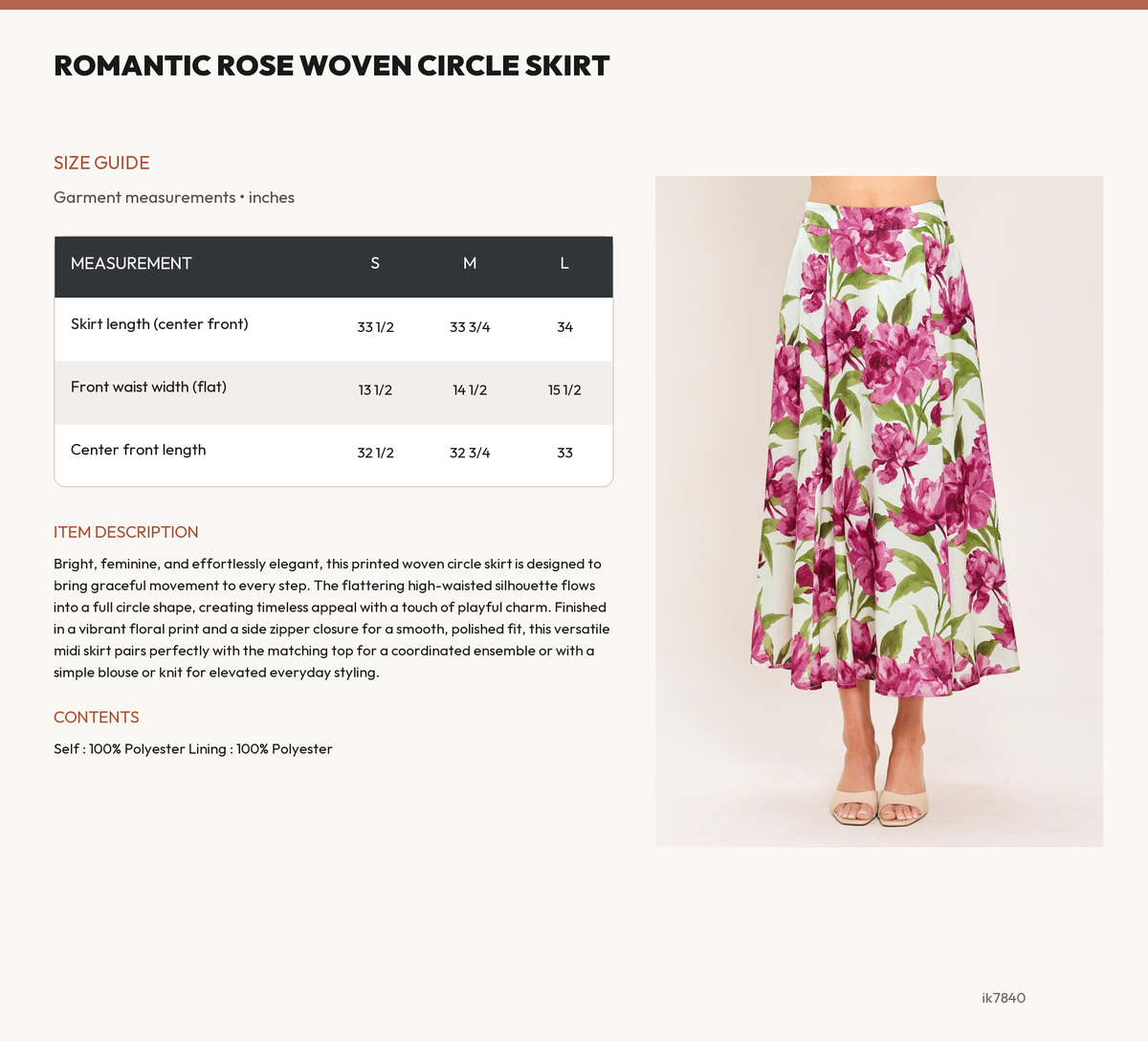Image resolution: width=1148 pixels, height=1041 pixels.
Task: Click the M size column header
Action: (470, 263)
